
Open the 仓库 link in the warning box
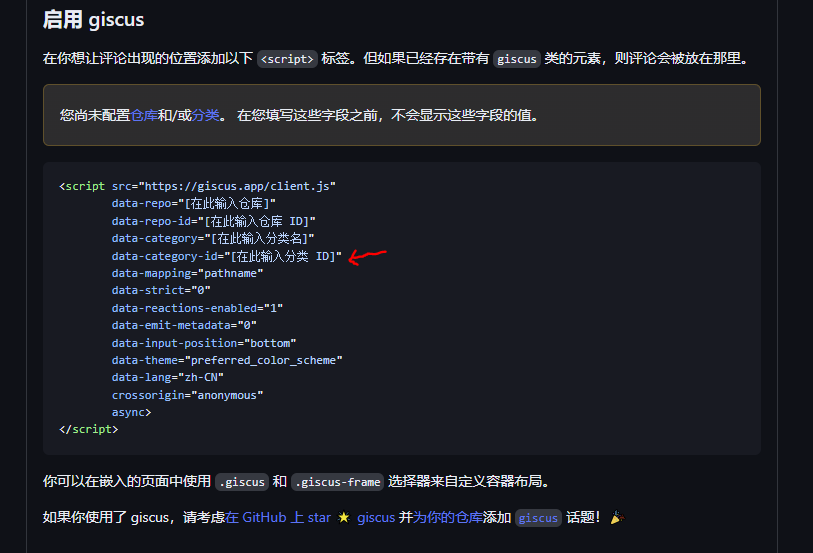144,115
